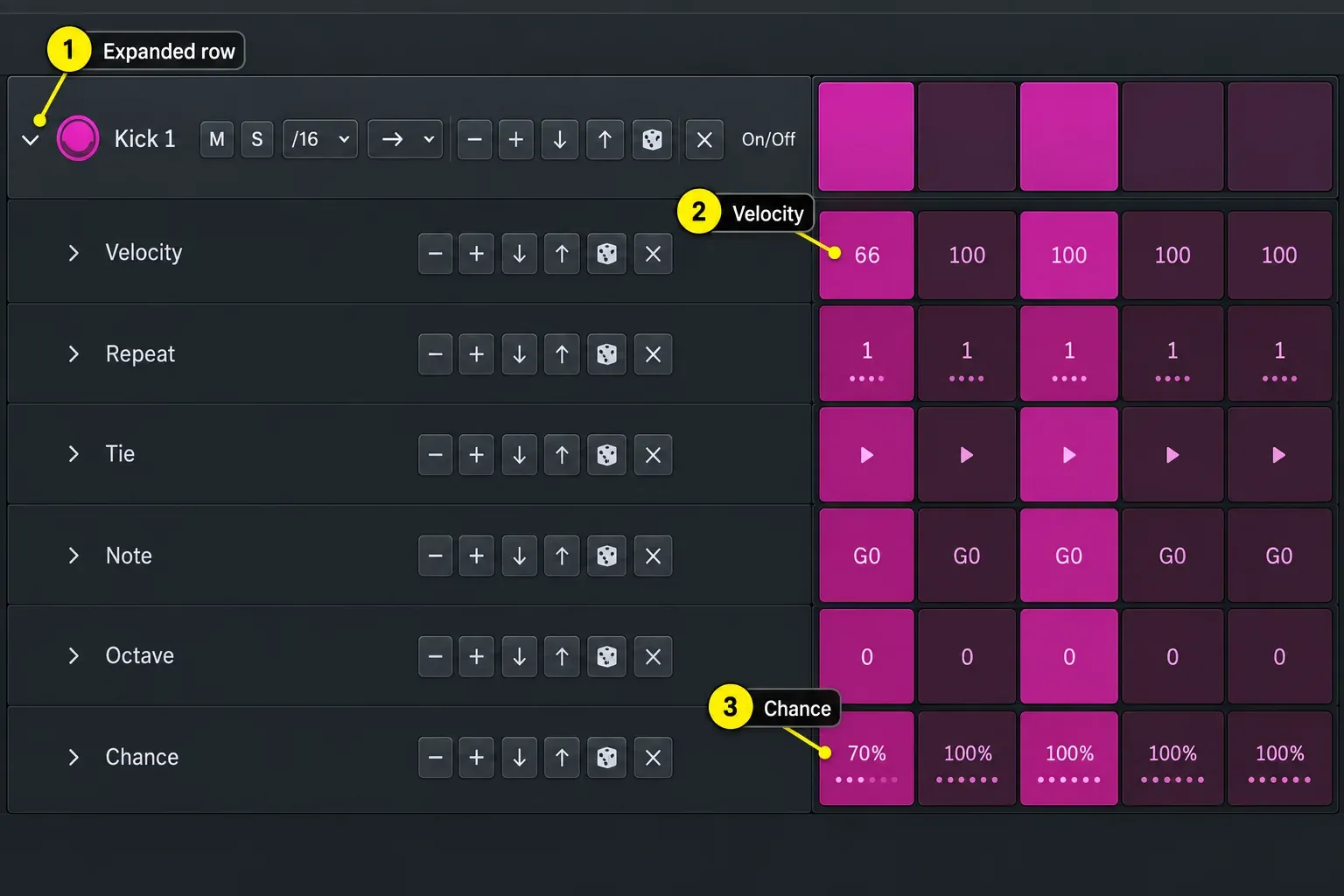Randomize the Kick 1 row with dice icon
The height and width of the screenshot is (896, 1344).
click(652, 139)
